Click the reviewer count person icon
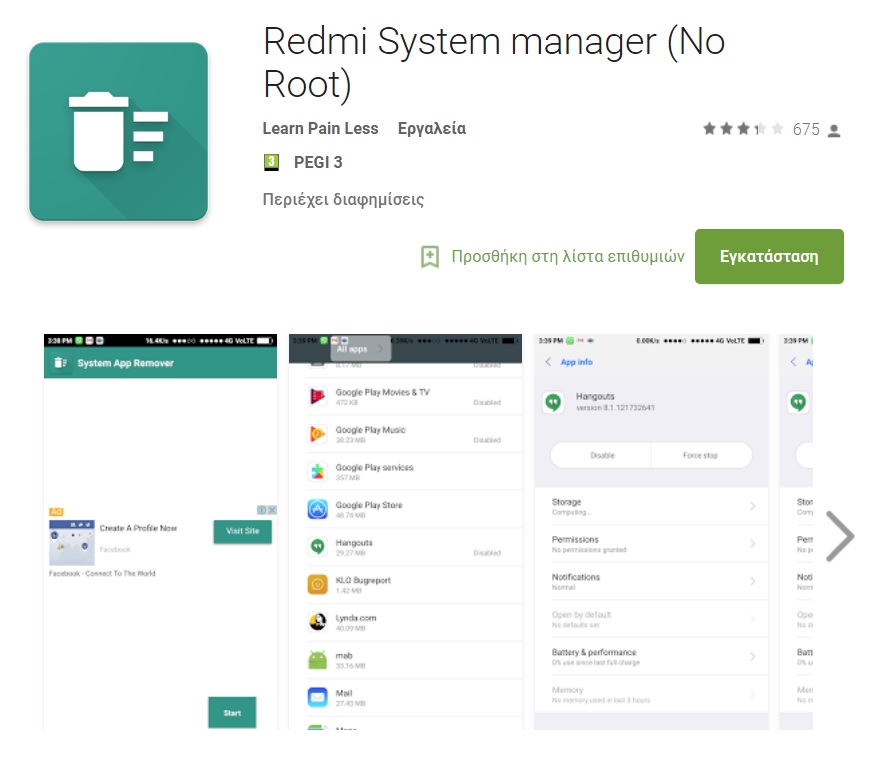869x762 pixels. (x=834, y=130)
